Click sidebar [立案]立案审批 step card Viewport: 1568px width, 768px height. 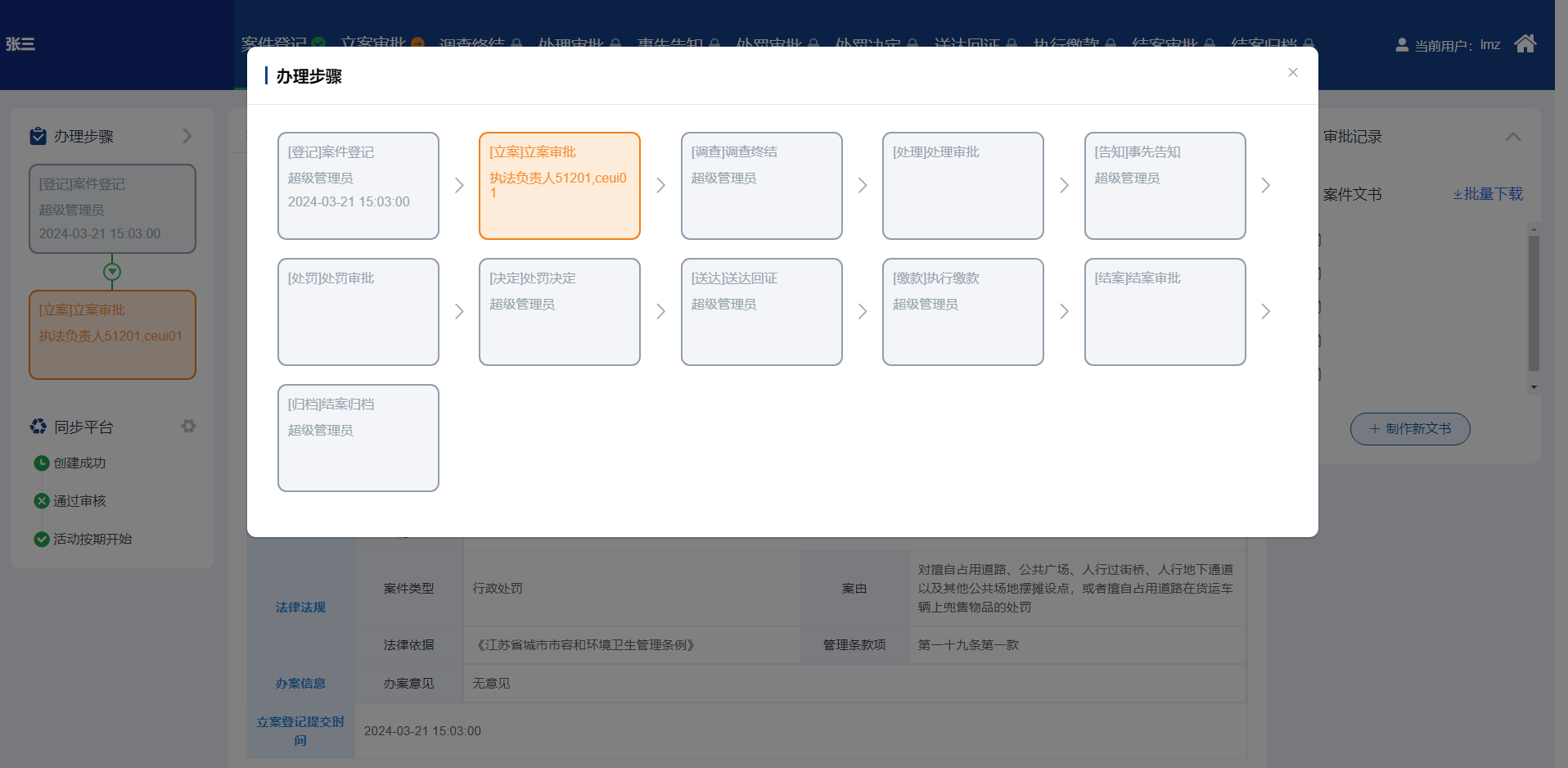pyautogui.click(x=113, y=335)
